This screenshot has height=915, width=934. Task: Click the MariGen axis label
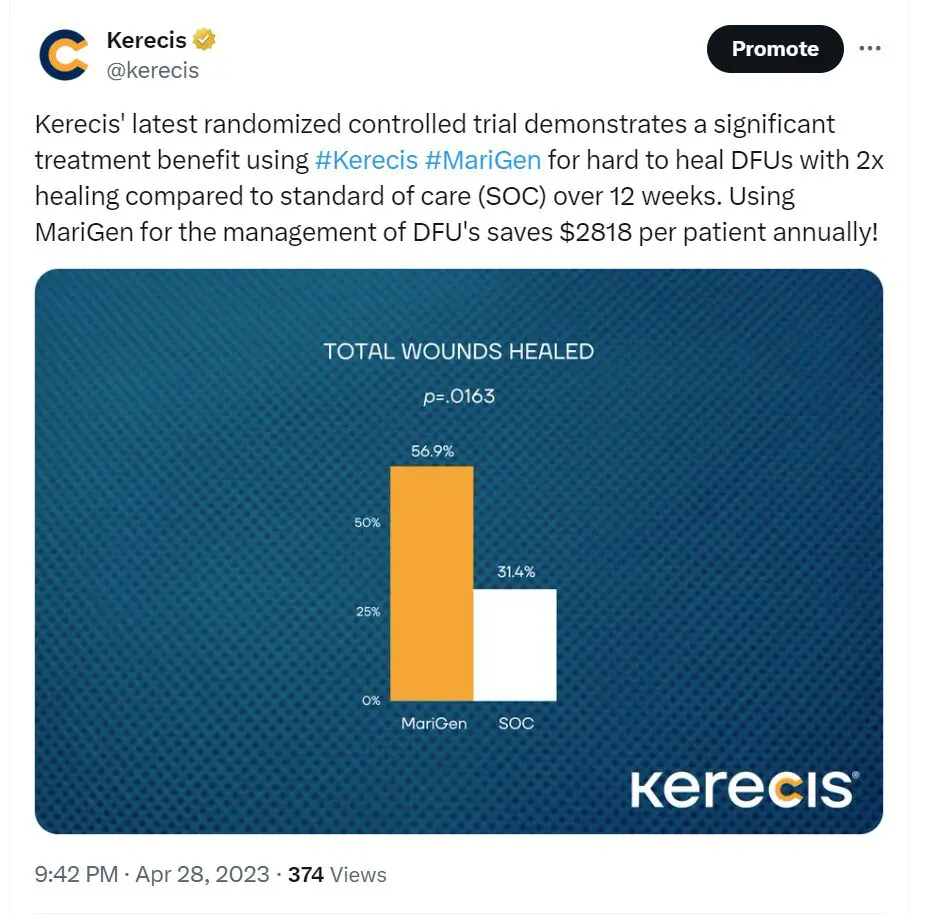434,723
